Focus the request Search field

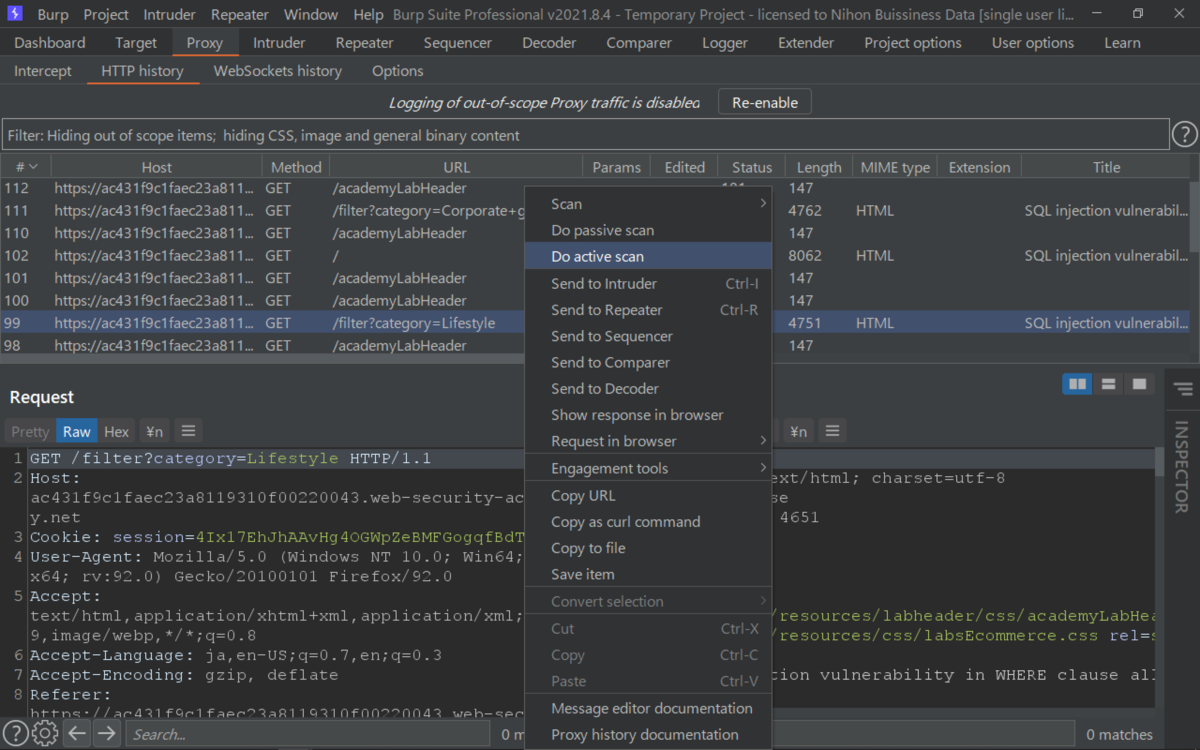310,734
